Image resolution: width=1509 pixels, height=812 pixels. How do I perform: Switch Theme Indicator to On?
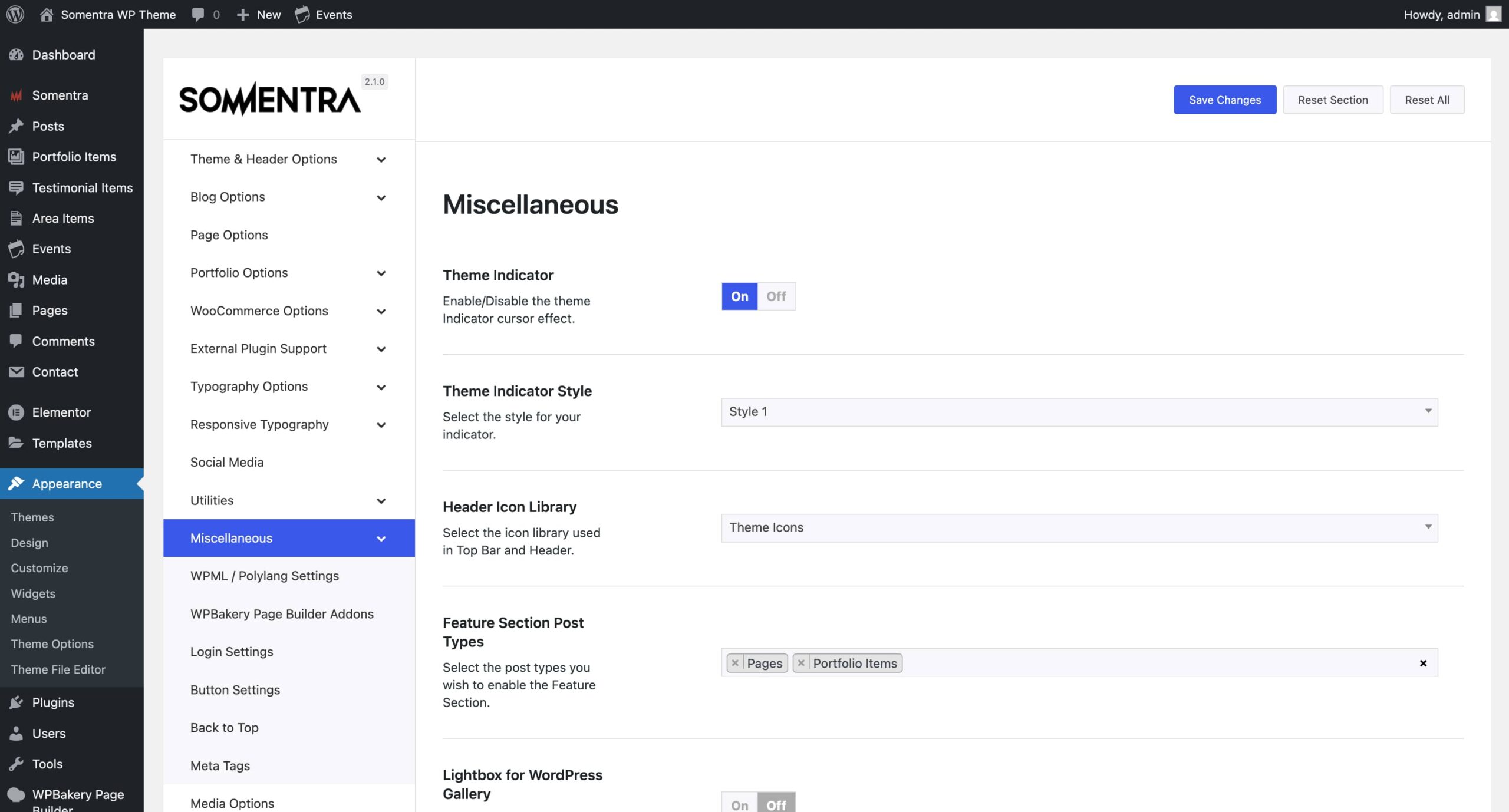[x=739, y=296]
